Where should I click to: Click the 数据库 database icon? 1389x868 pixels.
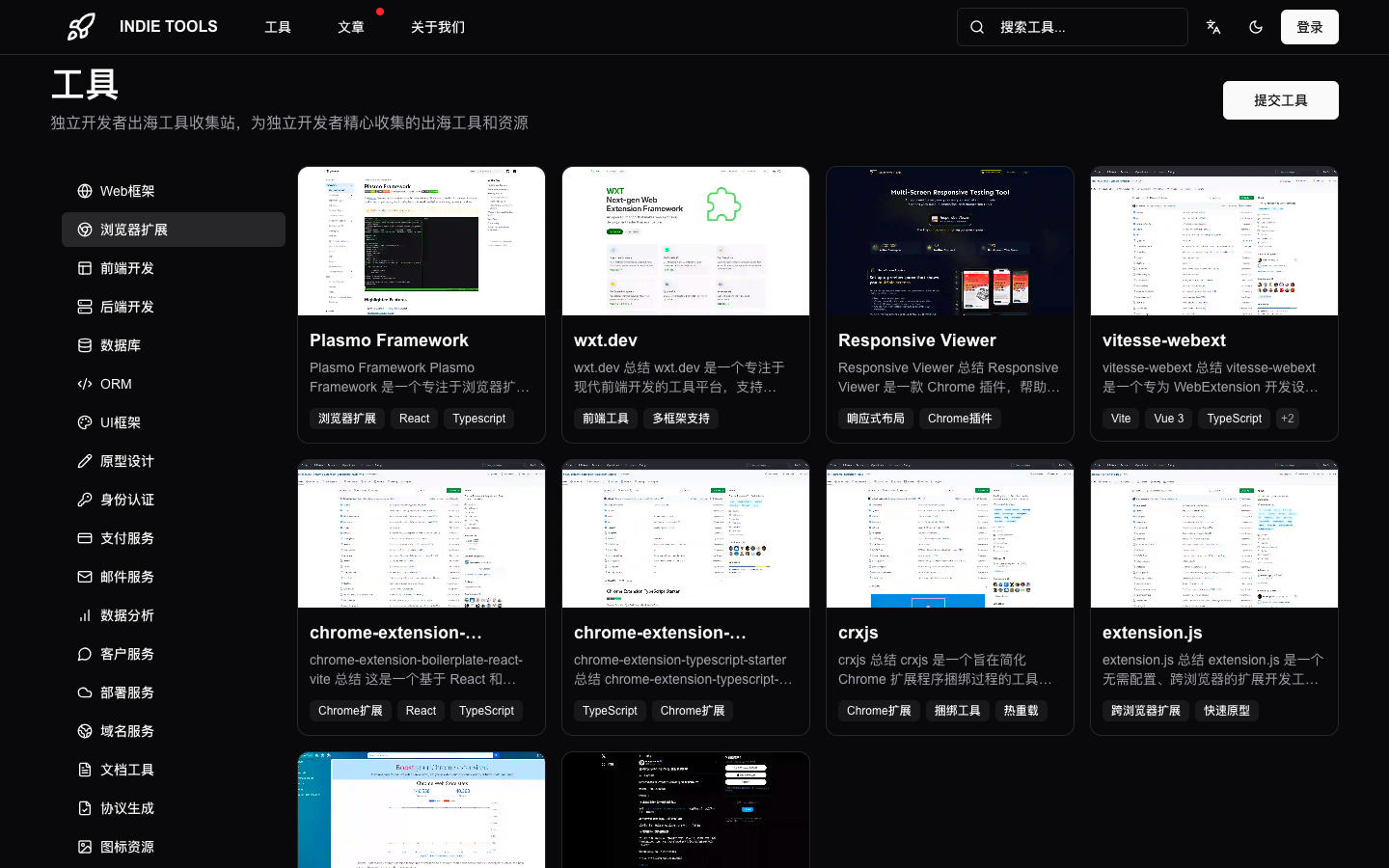click(85, 345)
